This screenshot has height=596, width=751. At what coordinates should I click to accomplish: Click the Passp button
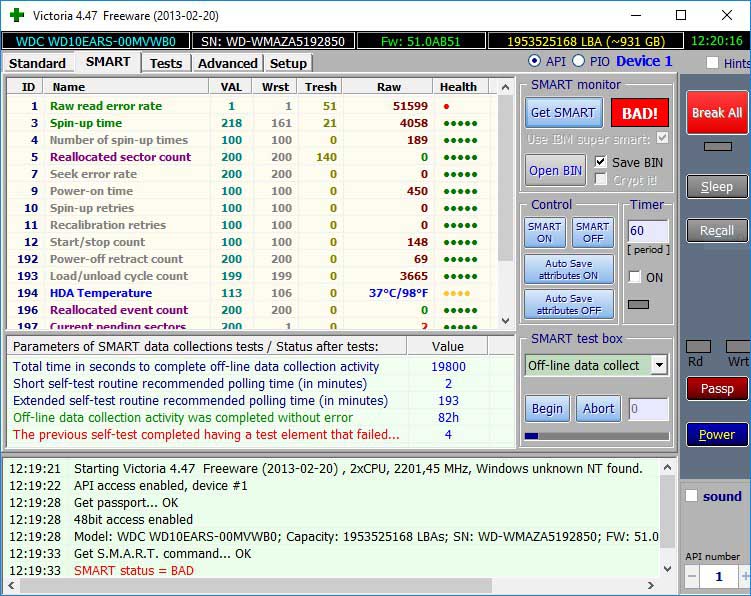717,388
